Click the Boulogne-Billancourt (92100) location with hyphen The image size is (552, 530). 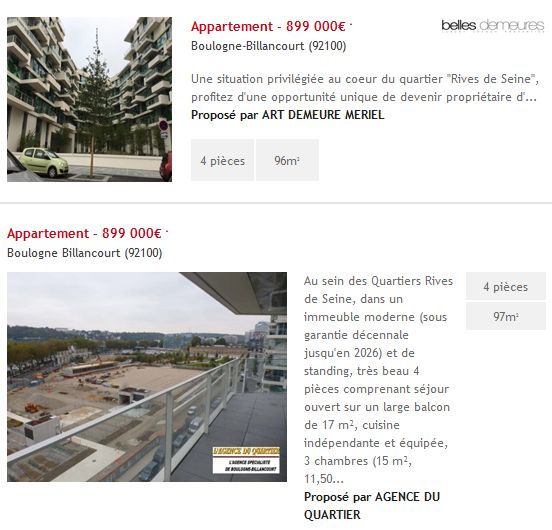269,46
